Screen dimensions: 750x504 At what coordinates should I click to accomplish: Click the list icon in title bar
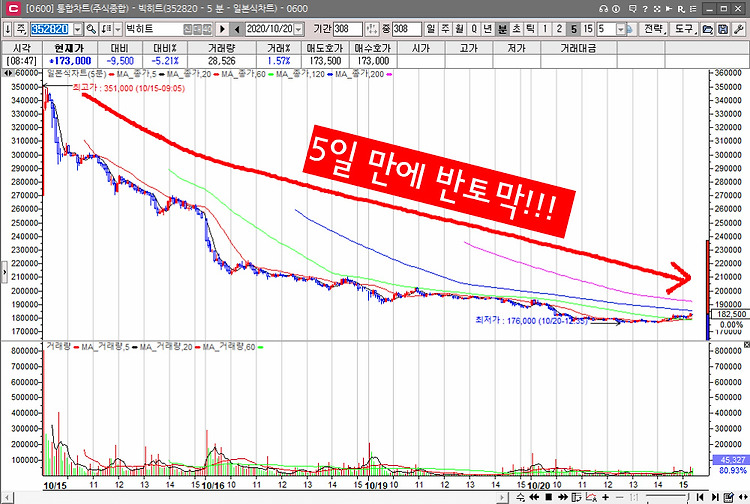[x=693, y=9]
